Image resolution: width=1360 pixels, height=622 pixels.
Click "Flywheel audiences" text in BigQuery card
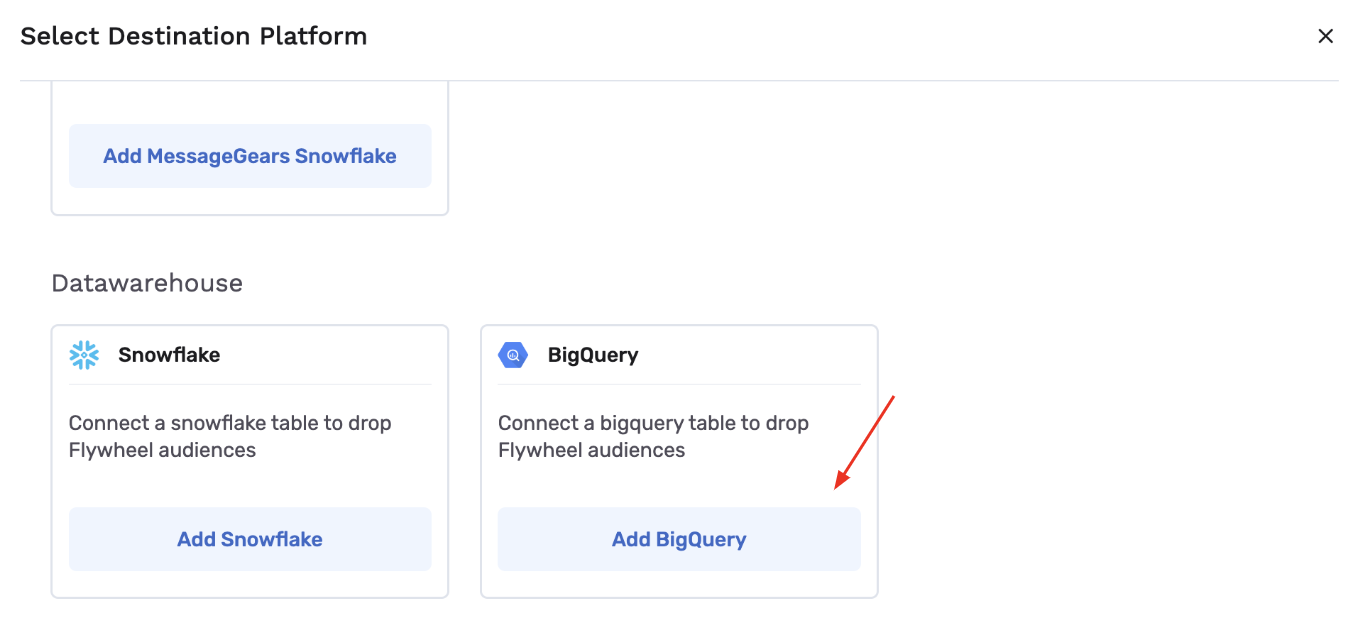(x=591, y=450)
